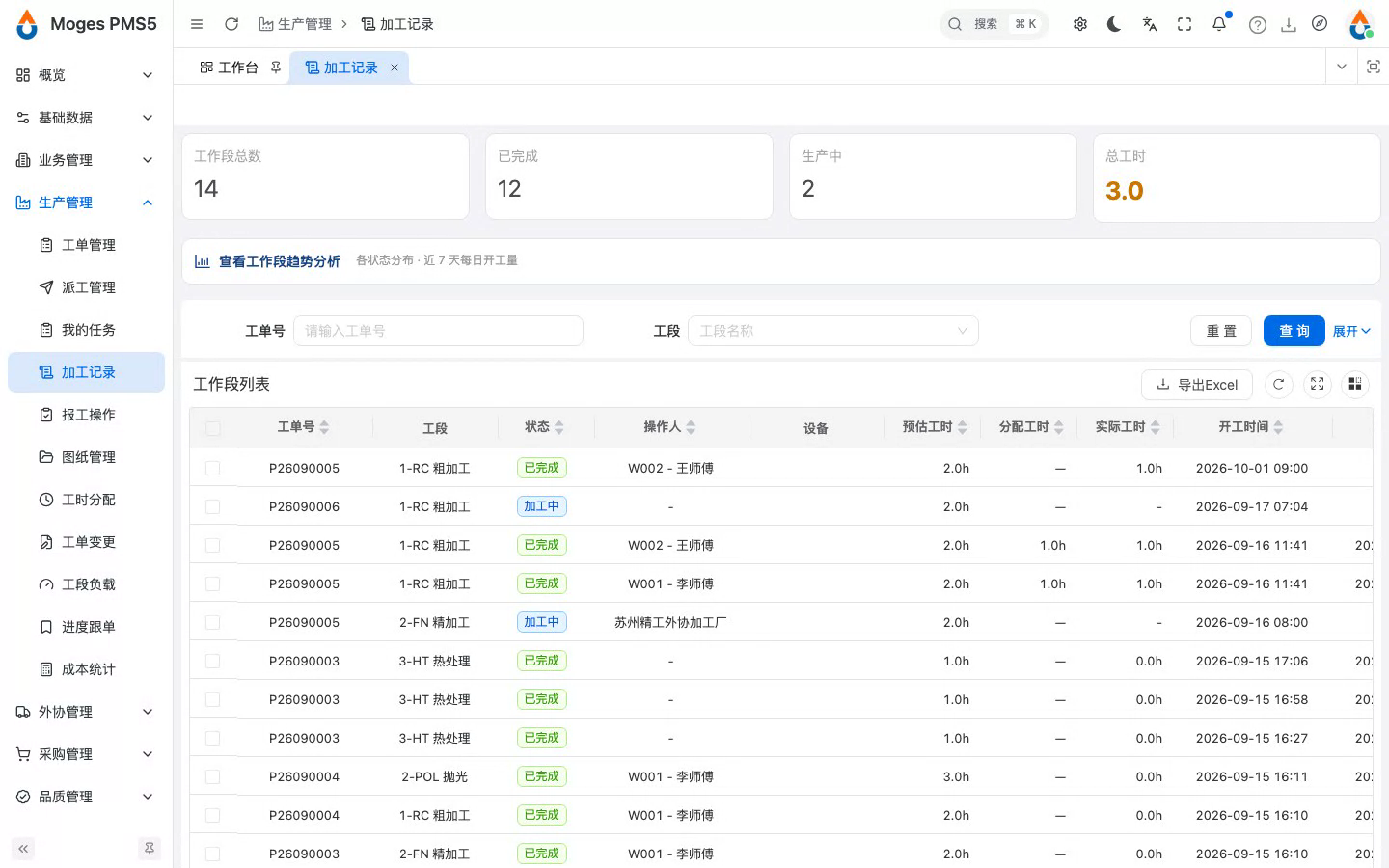Open the 工段名称 dropdown
The image size is (1389, 868).
833,331
